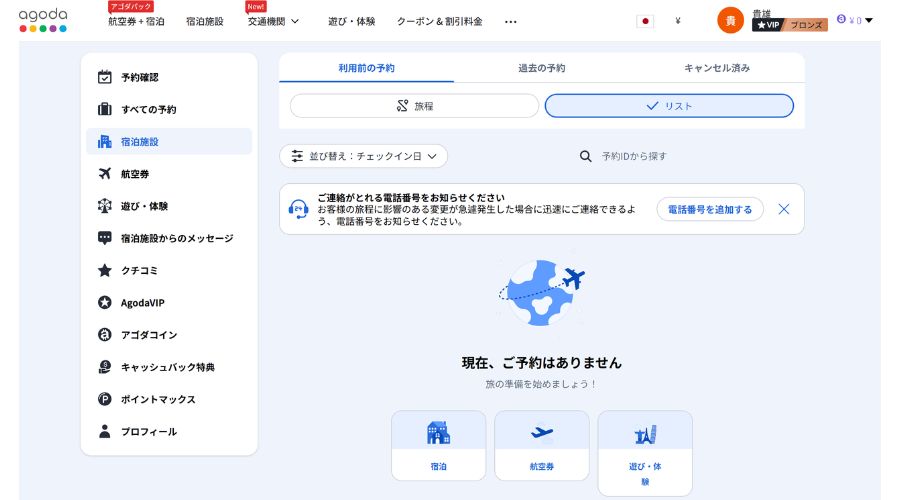Click the 航空券 card label link
900x500 pixels.
(542, 466)
